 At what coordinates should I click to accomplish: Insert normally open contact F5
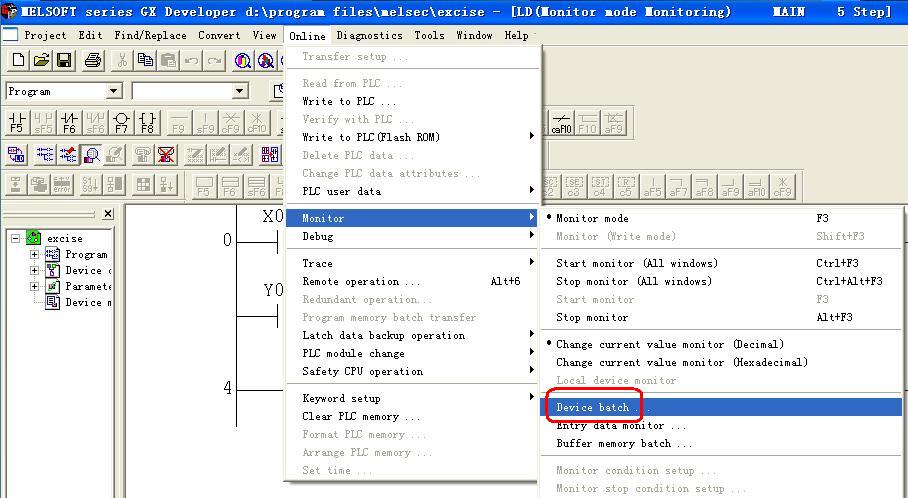(17, 123)
